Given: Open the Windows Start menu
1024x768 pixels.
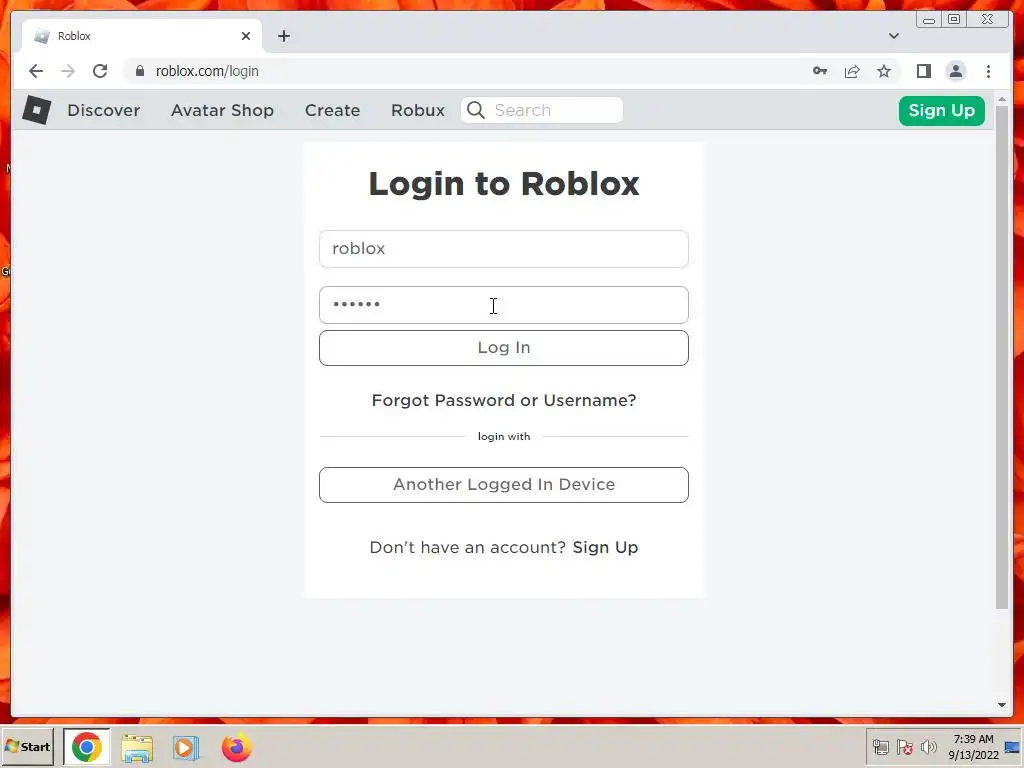Looking at the screenshot, I should click(x=27, y=746).
